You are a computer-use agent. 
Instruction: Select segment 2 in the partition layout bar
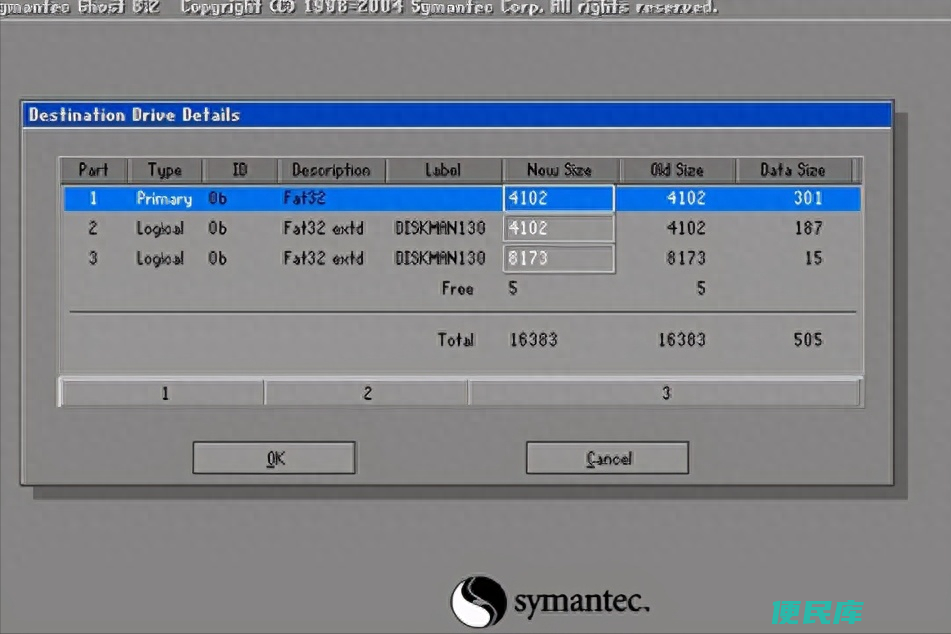[366, 393]
